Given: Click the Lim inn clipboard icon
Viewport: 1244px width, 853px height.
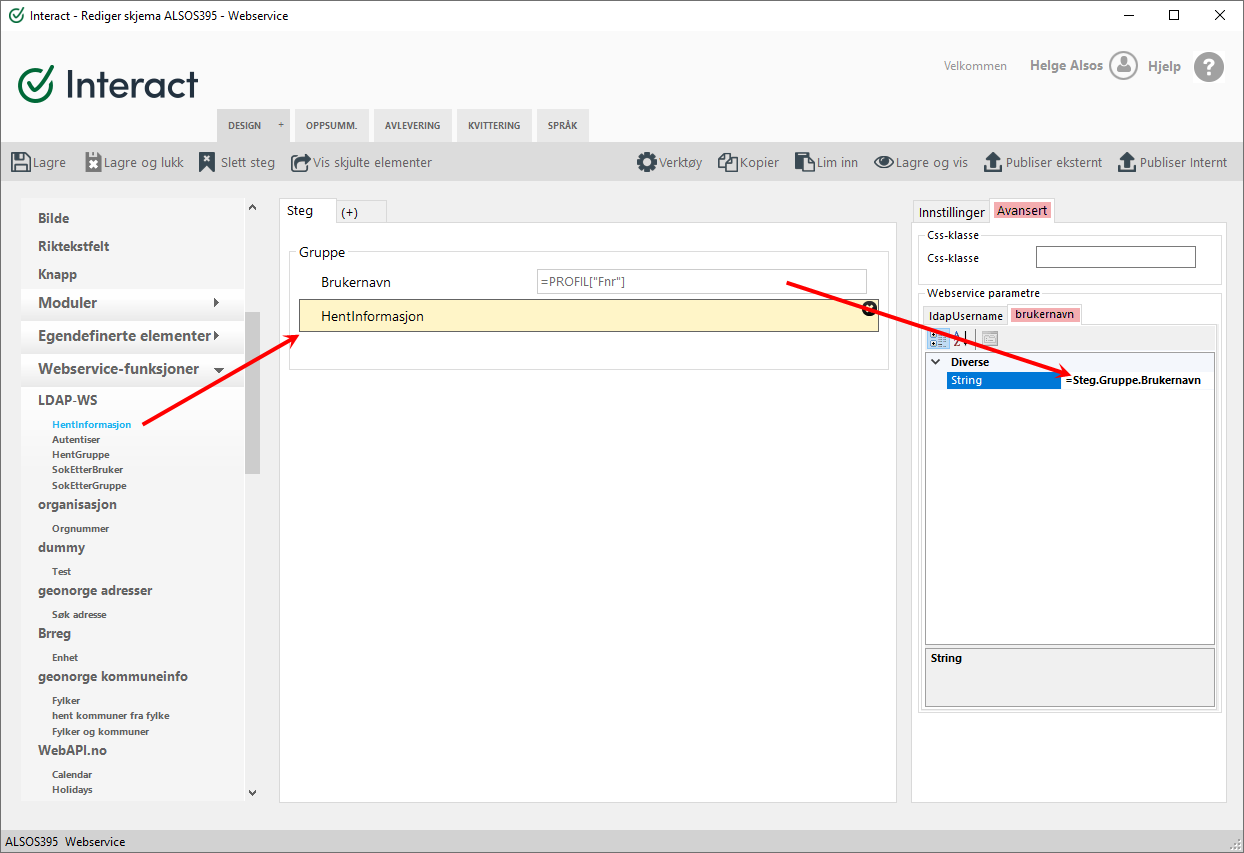Looking at the screenshot, I should pyautogui.click(x=805, y=162).
